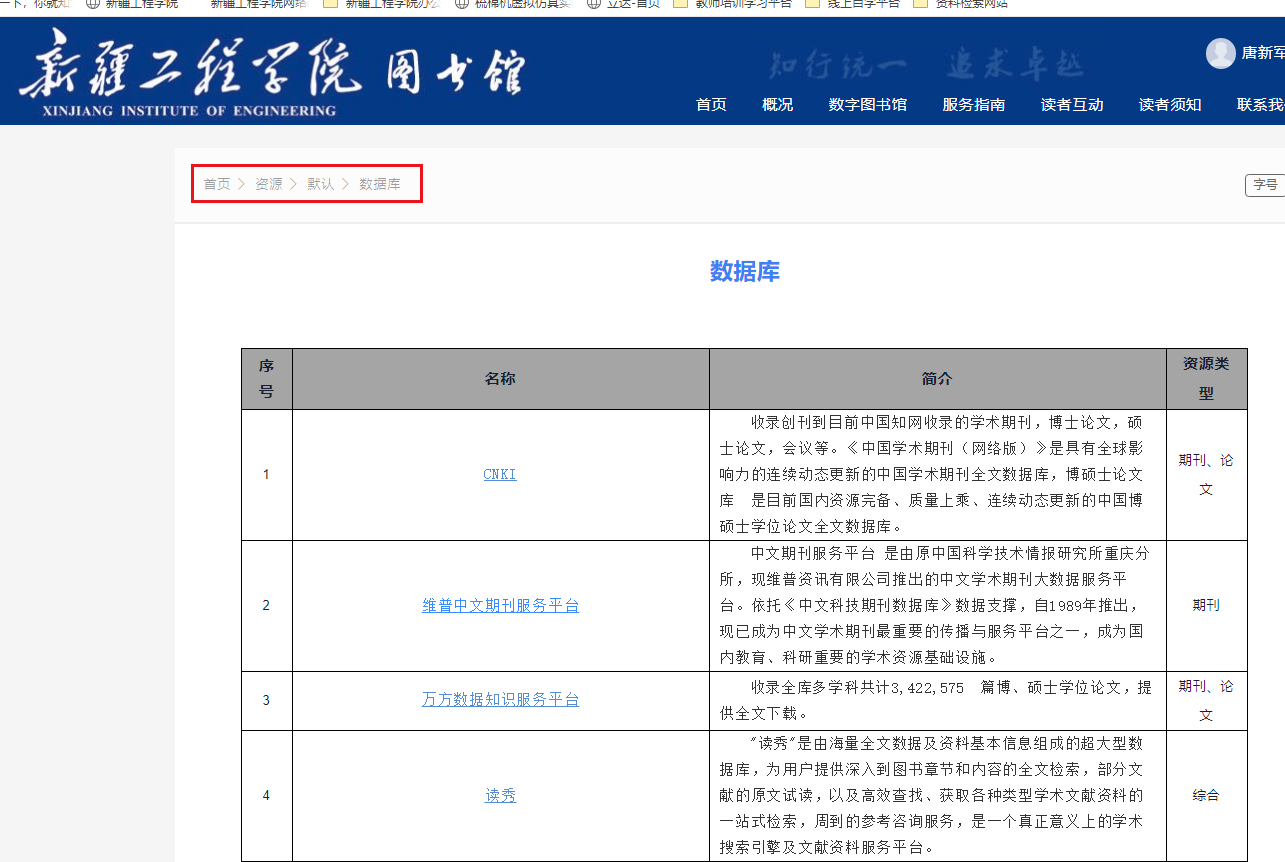Select the 服务指南 menu item

click(974, 104)
